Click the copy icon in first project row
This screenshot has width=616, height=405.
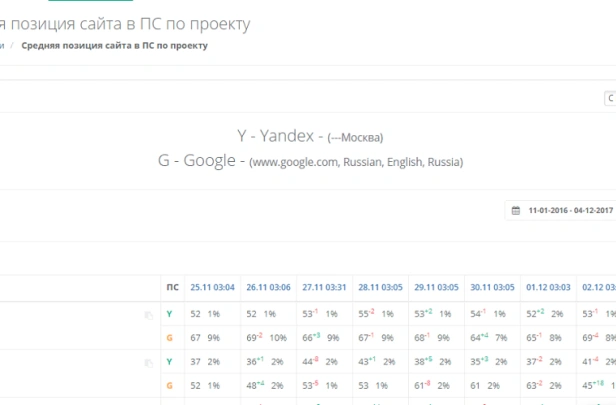(x=148, y=315)
